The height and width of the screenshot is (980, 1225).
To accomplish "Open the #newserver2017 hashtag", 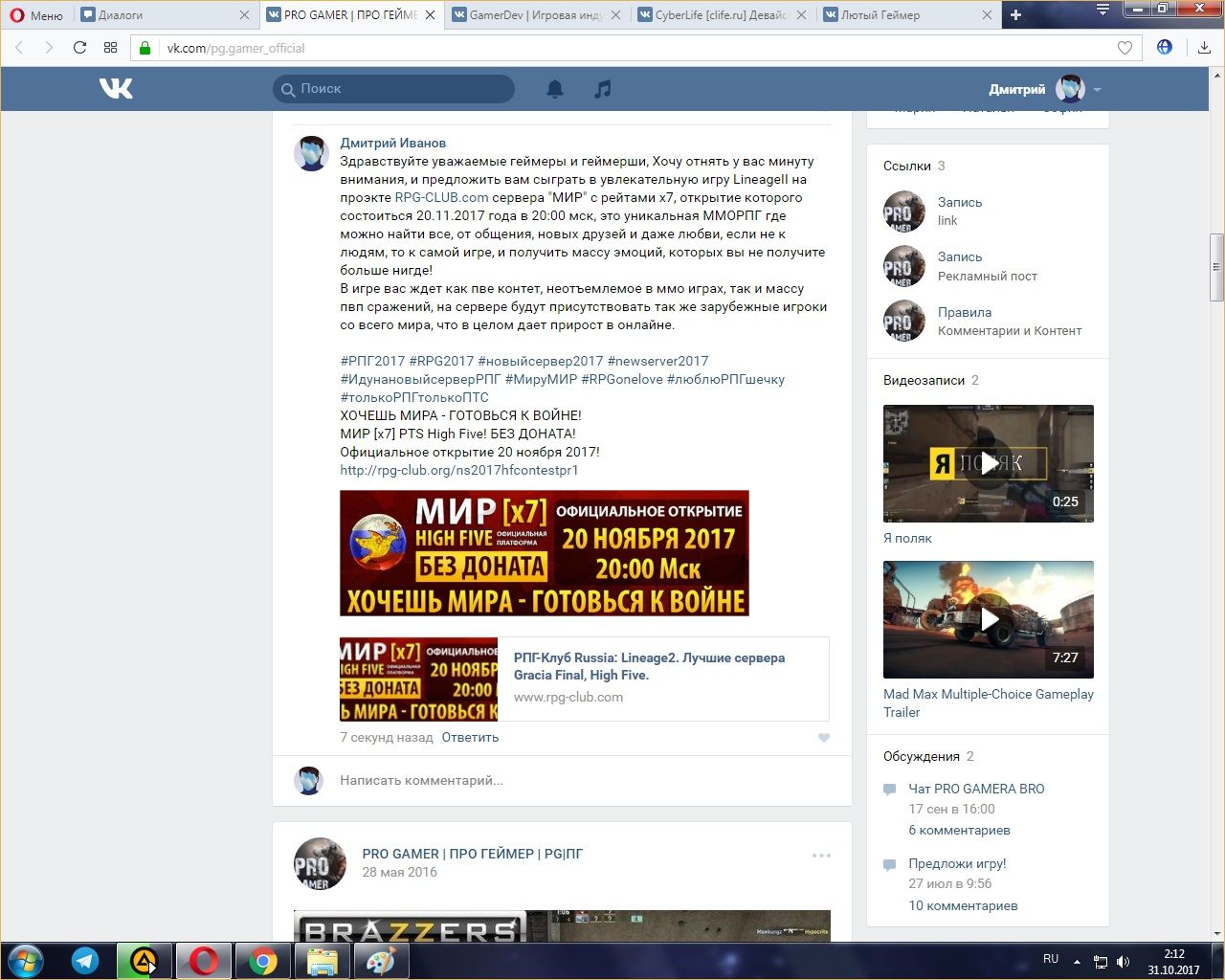I will pos(657,362).
